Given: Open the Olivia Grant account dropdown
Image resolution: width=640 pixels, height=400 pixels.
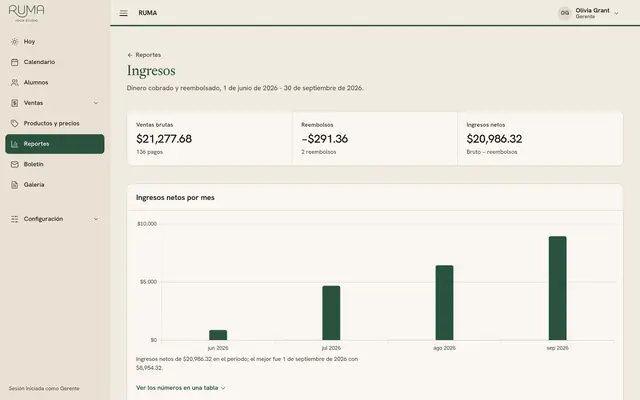Looking at the screenshot, I should pyautogui.click(x=589, y=13).
